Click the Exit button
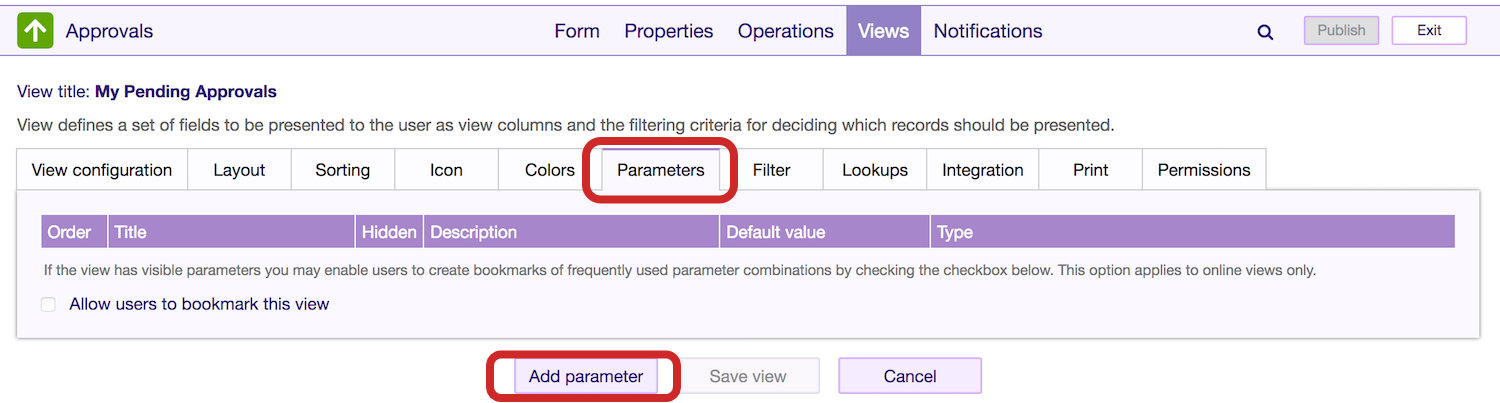Screen dimensions: 1500x403 pos(1429,30)
